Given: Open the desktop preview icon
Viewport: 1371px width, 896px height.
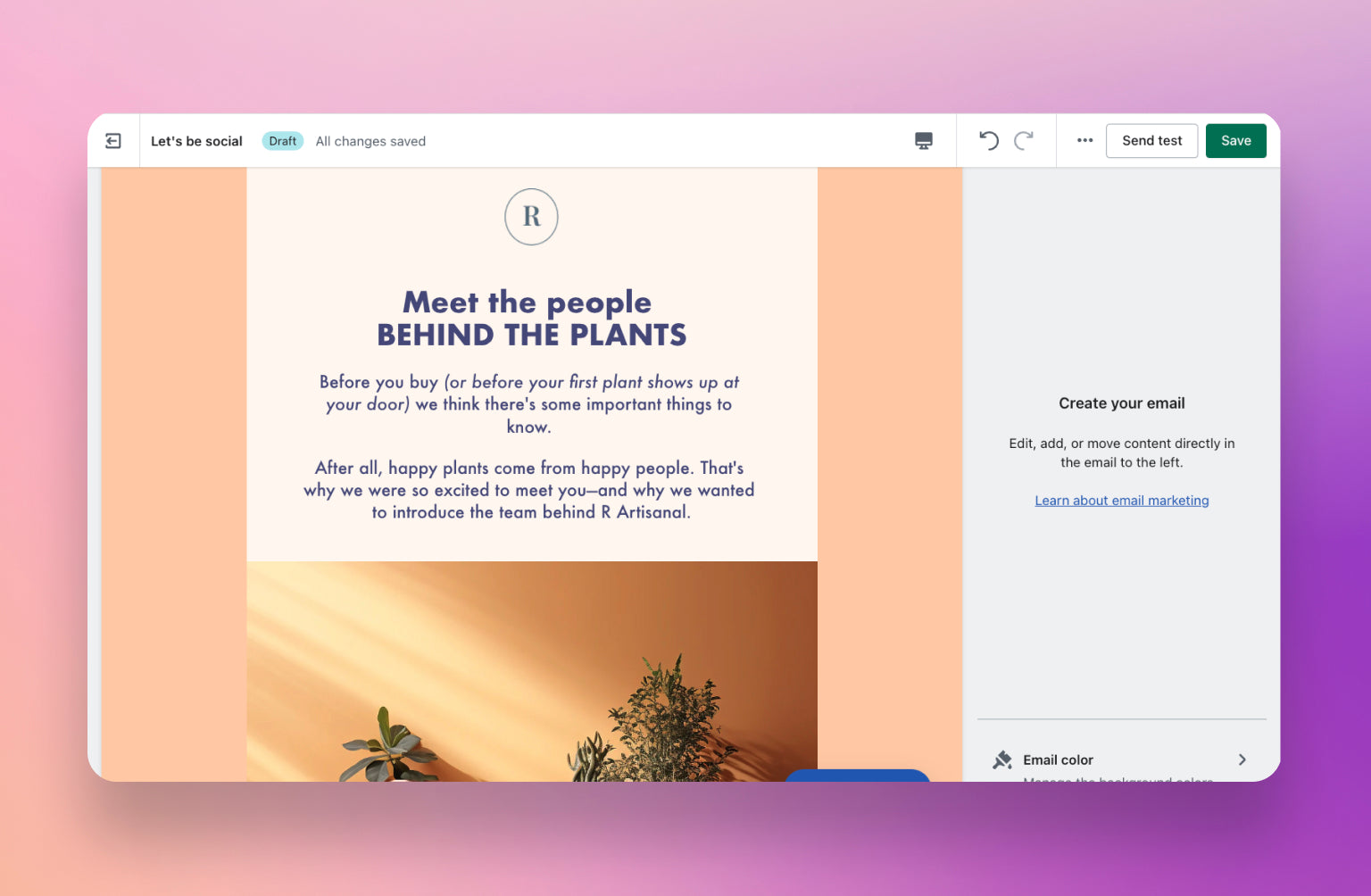Looking at the screenshot, I should (x=923, y=140).
